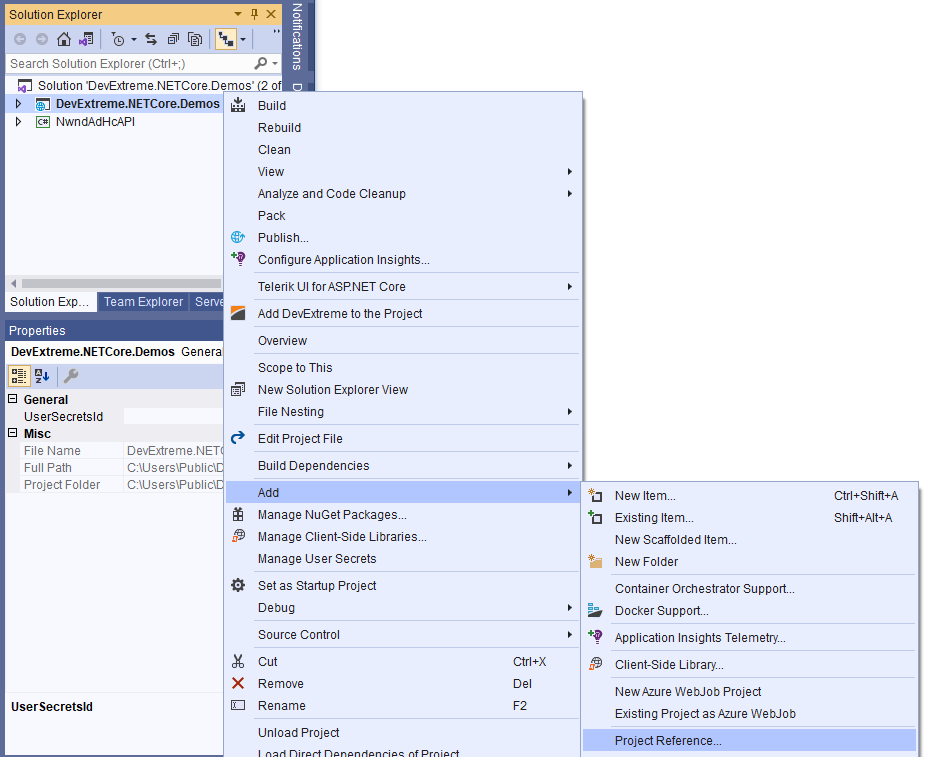Click the search magnifier icon
928x757 pixels.
click(x=261, y=63)
